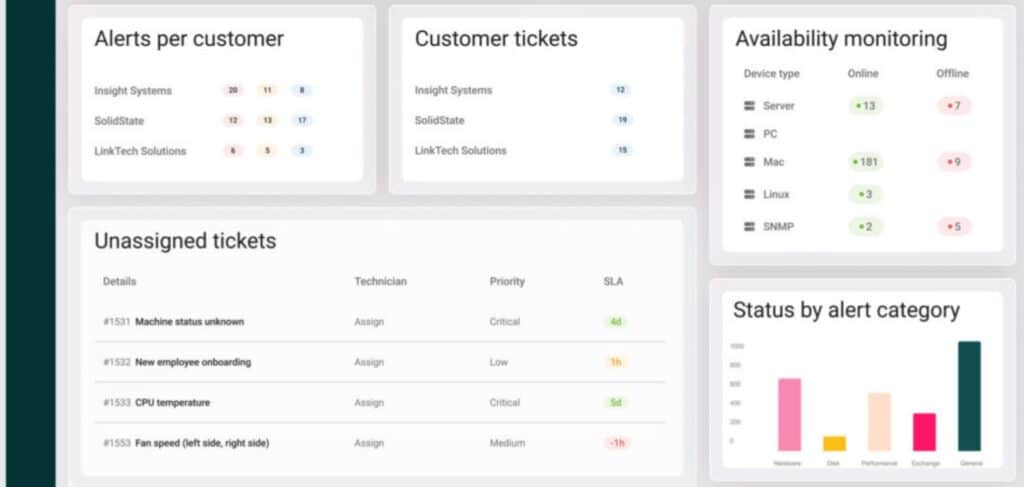Click SolidState red alert badge 12
This screenshot has height=487, width=1024.
click(x=232, y=121)
